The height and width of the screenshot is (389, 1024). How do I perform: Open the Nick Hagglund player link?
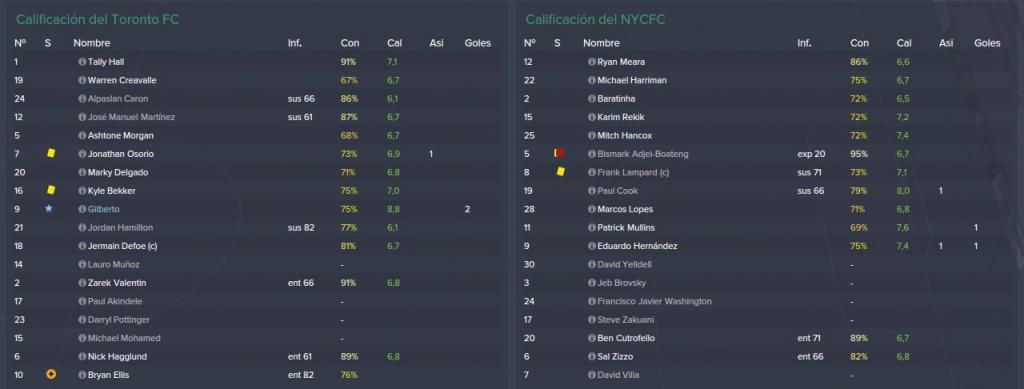click(x=117, y=357)
